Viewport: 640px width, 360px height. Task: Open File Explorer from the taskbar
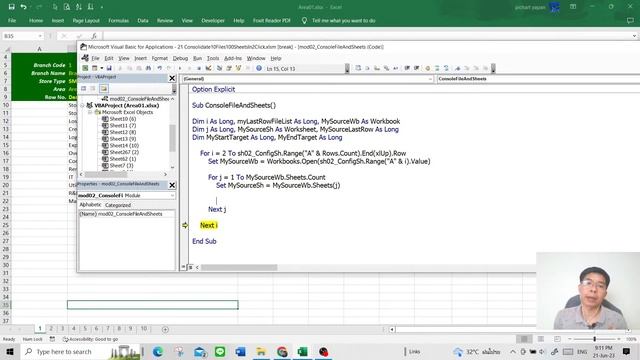pos(261,351)
